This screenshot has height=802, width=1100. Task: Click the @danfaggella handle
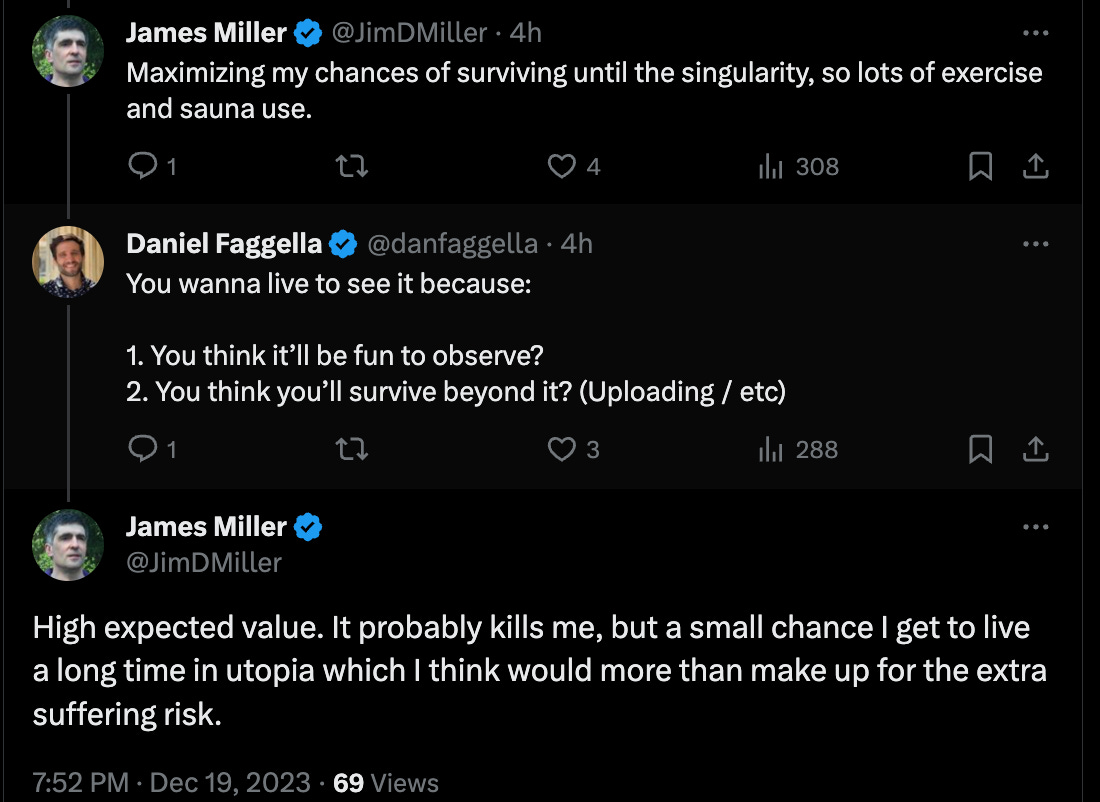tap(453, 243)
